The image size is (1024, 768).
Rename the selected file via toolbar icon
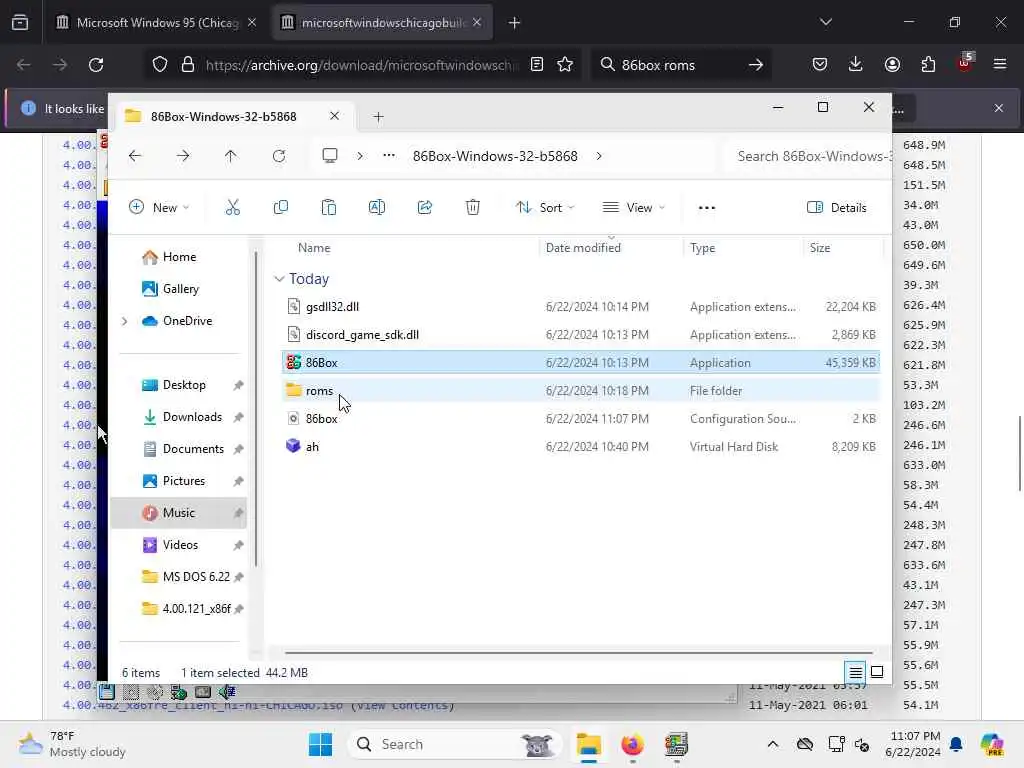point(377,208)
